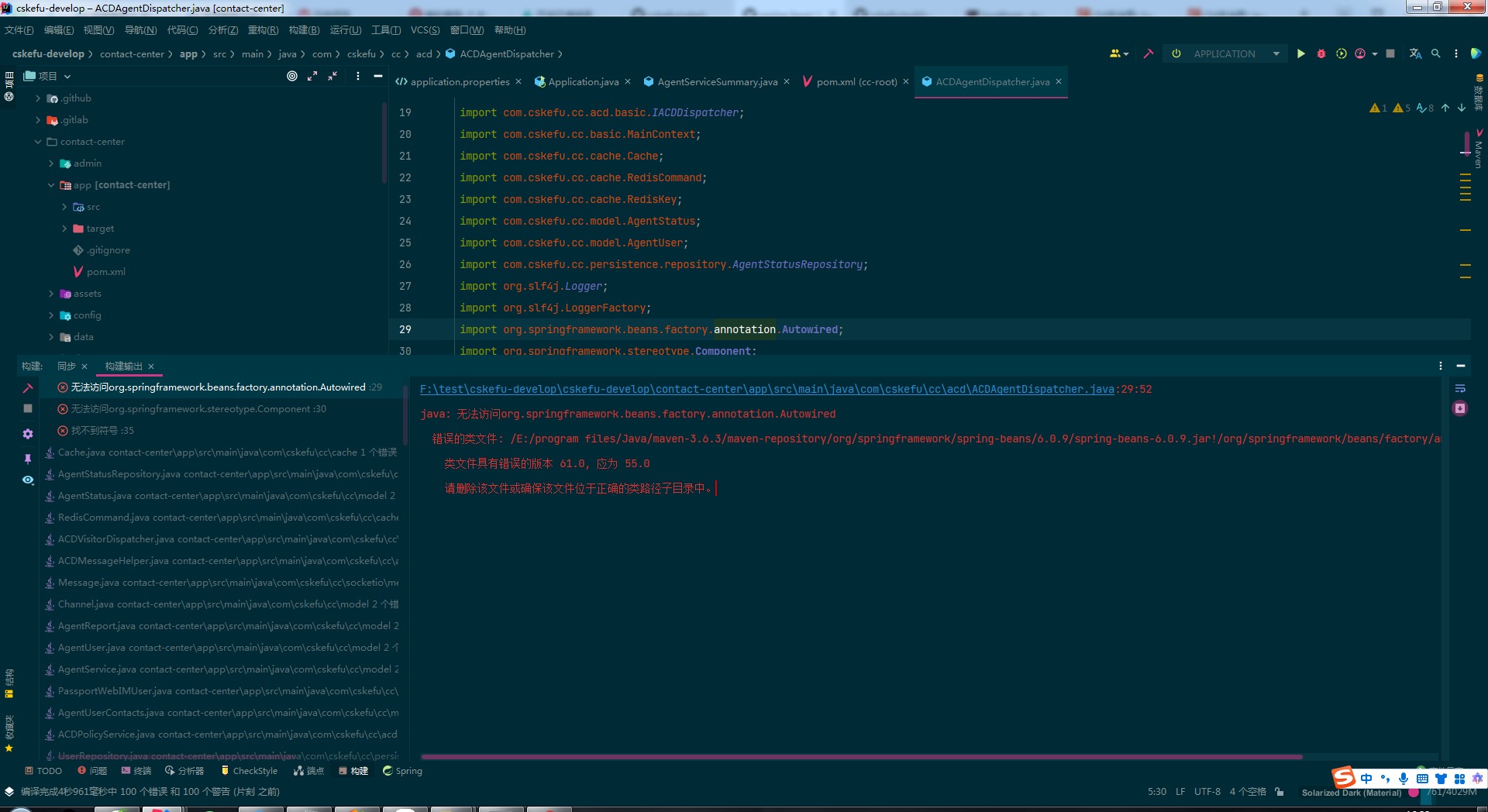Hide the Project tool window

coord(377,77)
